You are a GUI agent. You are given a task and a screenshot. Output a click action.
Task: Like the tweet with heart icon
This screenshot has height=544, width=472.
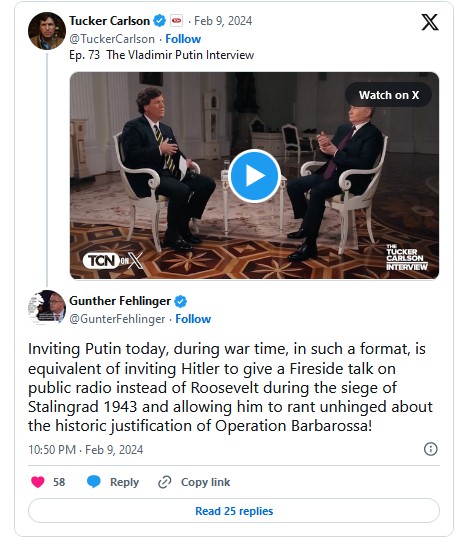(x=38, y=482)
